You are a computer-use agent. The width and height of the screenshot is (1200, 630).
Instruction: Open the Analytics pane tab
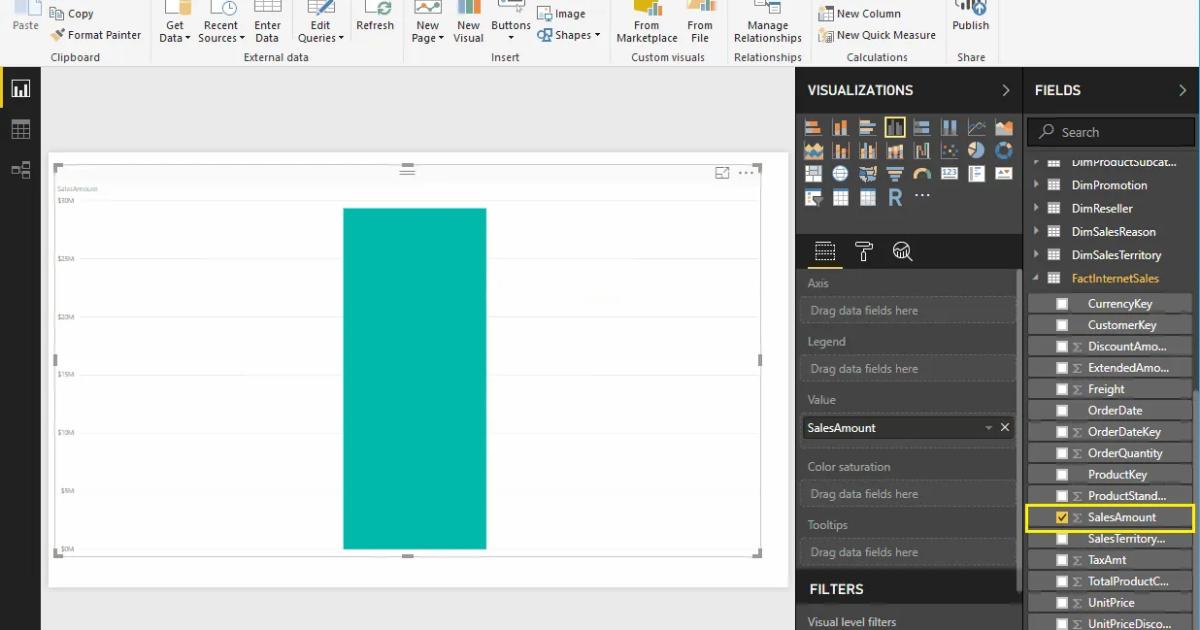(902, 251)
